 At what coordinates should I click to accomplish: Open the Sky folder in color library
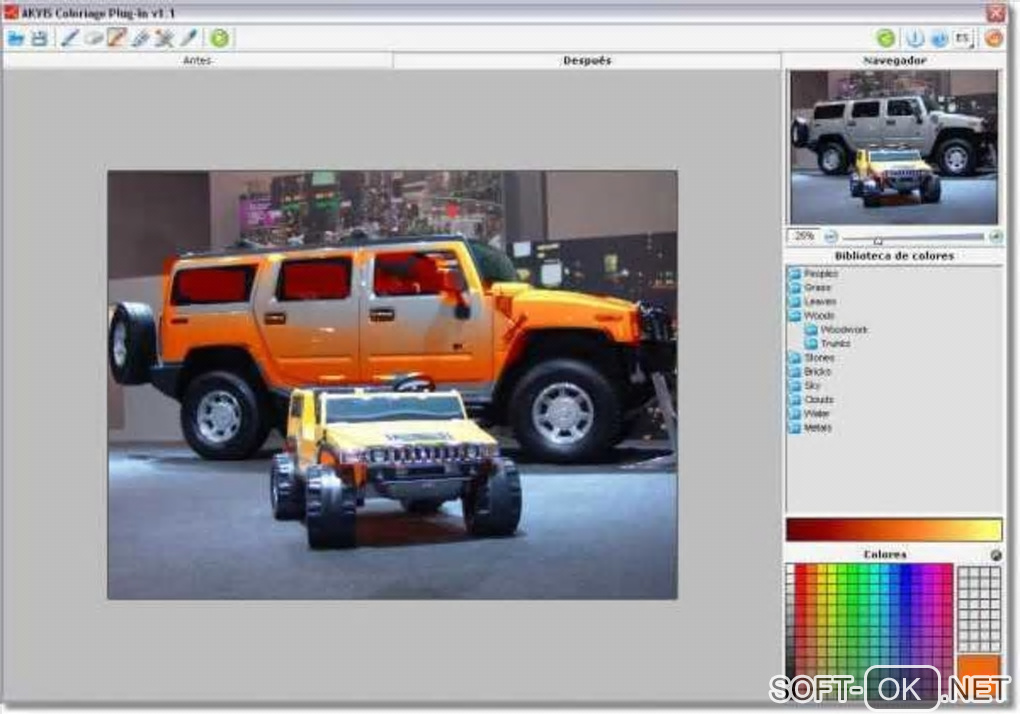[x=804, y=386]
